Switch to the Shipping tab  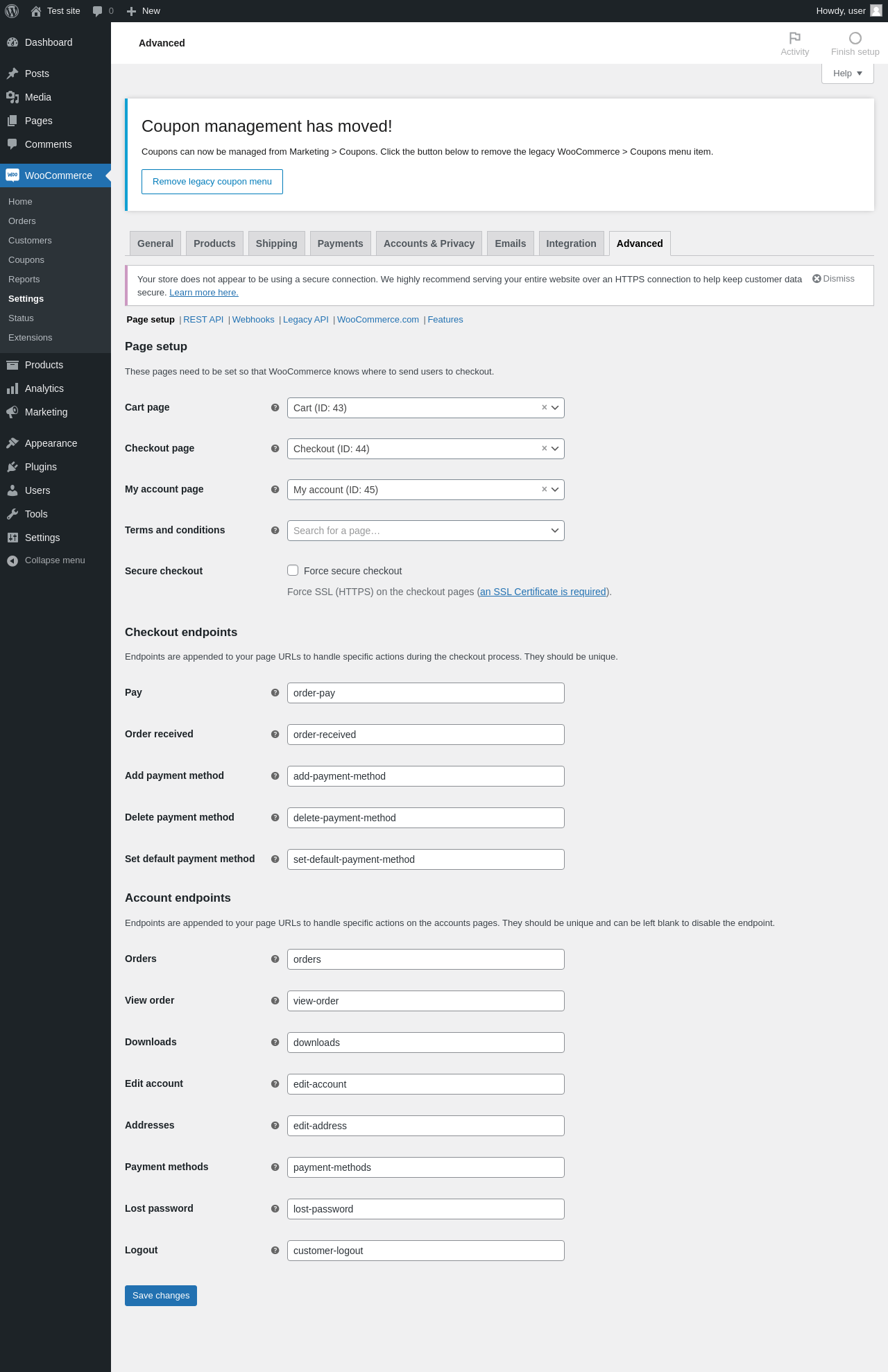pyautogui.click(x=277, y=243)
